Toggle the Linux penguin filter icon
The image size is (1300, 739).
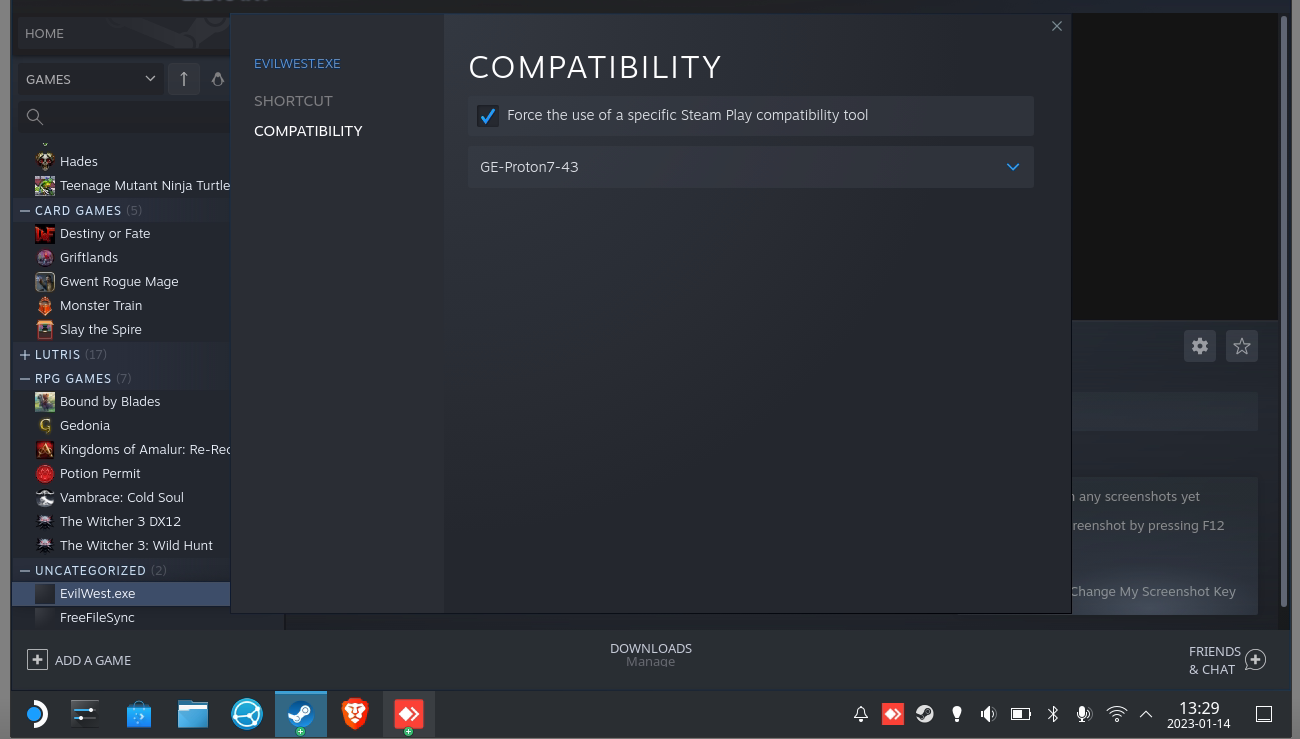pos(218,79)
